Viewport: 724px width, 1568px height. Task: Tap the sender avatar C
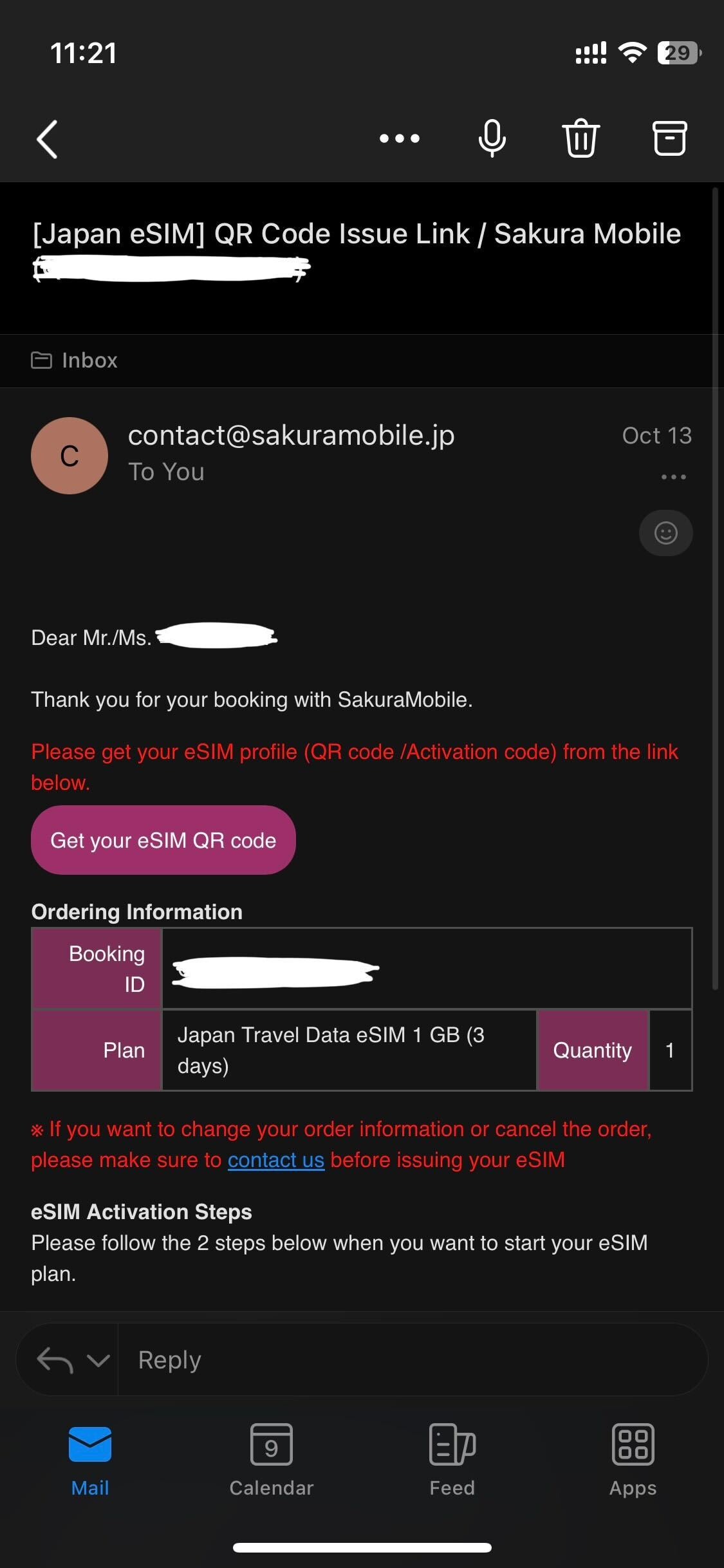pyautogui.click(x=70, y=456)
